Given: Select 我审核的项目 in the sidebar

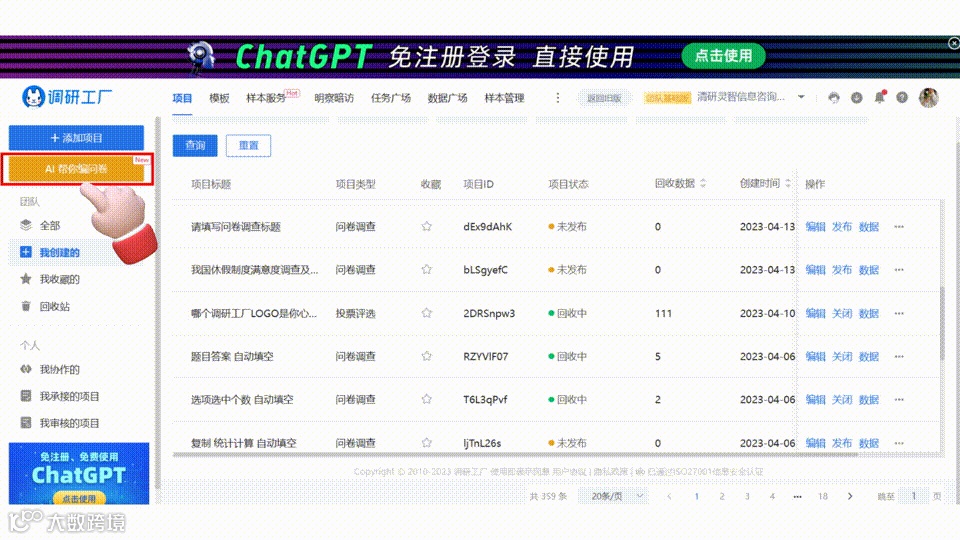Looking at the screenshot, I should click(x=69, y=423).
